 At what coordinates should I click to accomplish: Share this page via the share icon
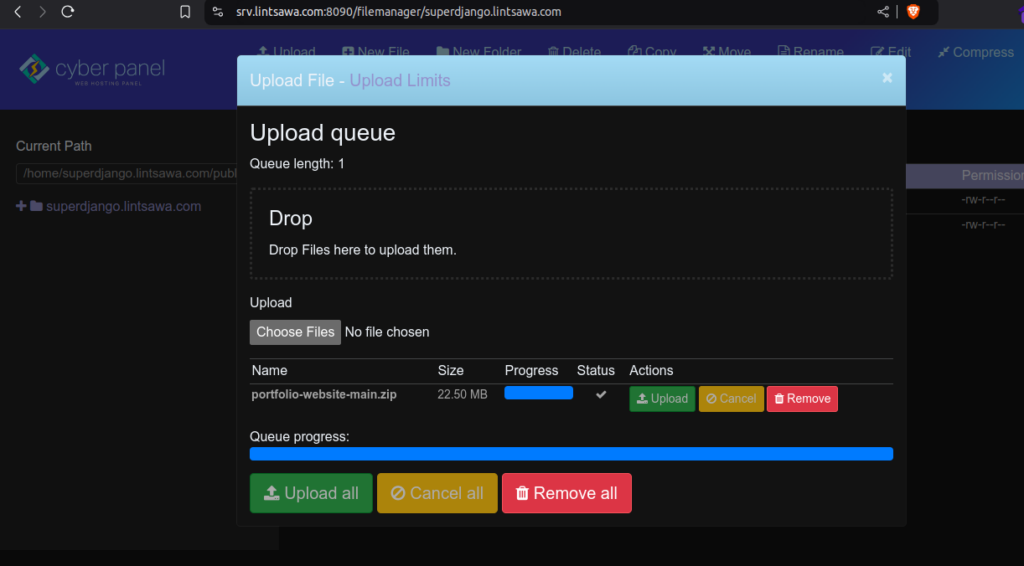coord(883,12)
